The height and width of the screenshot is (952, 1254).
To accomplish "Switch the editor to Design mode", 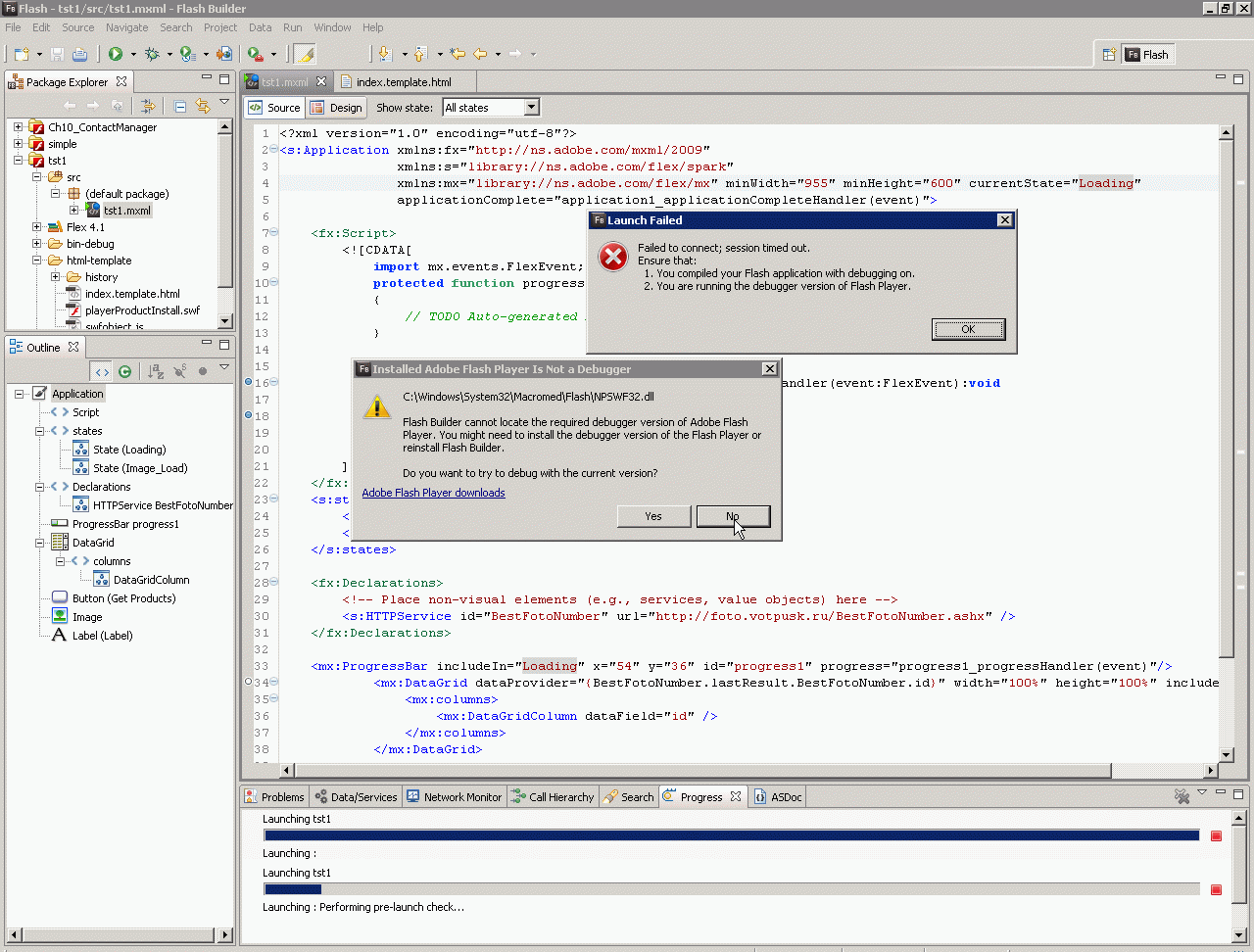I will point(336,108).
